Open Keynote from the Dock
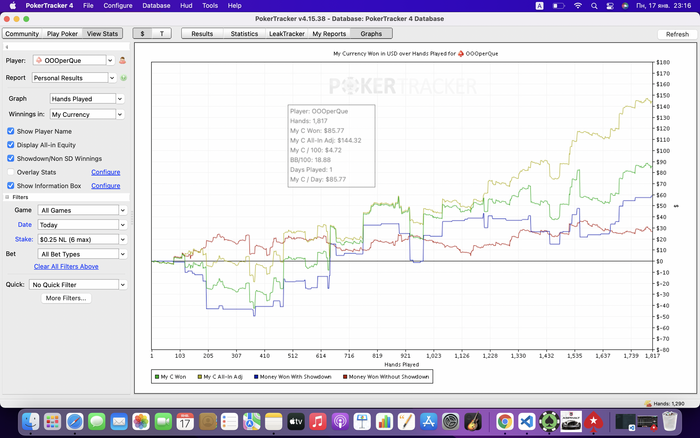This screenshot has height=438, width=700. tap(362, 421)
